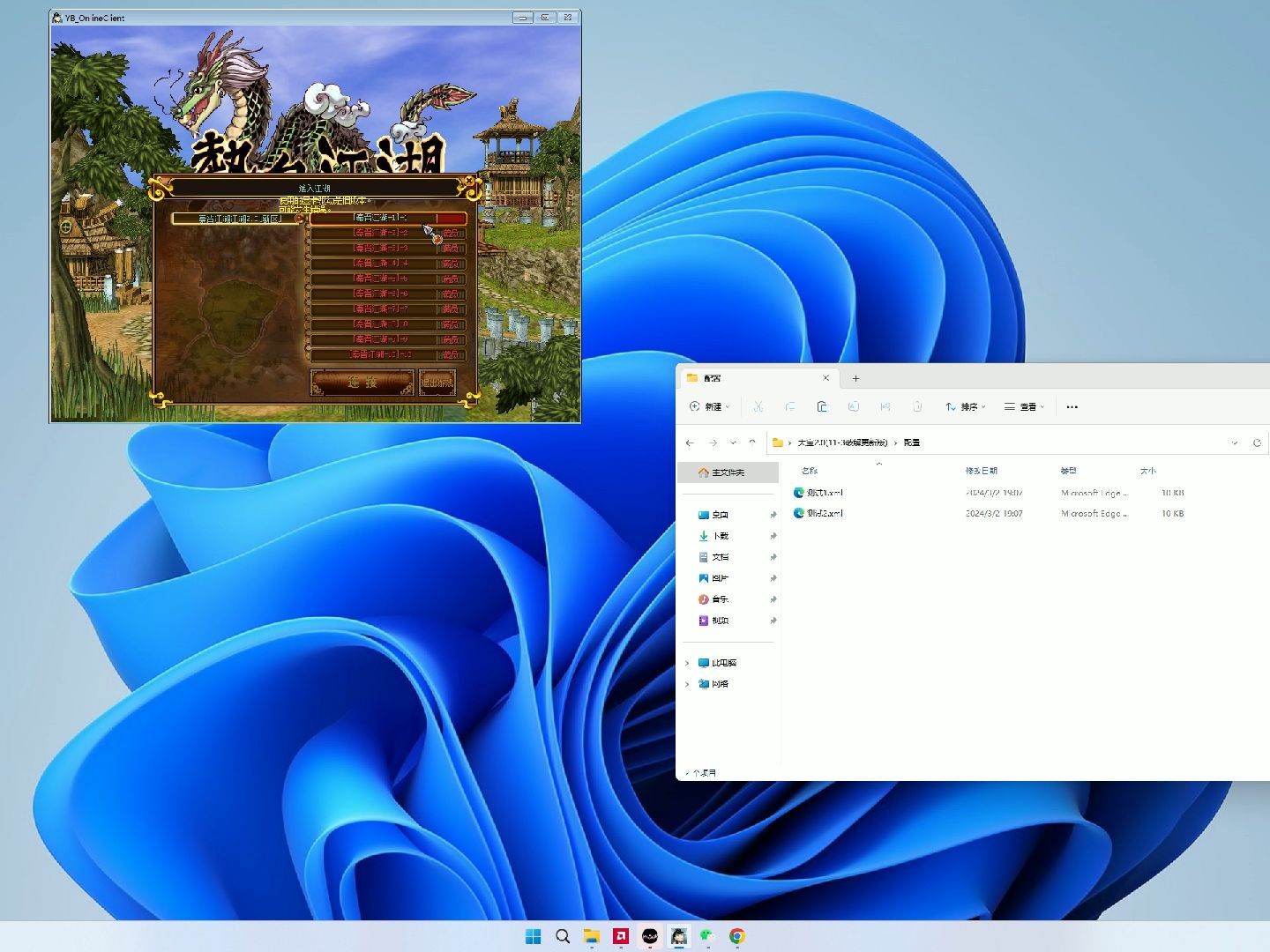Viewport: 1270px width, 952px height.
Task: Select game server line ending in -2
Action: pyautogui.click(x=388, y=234)
